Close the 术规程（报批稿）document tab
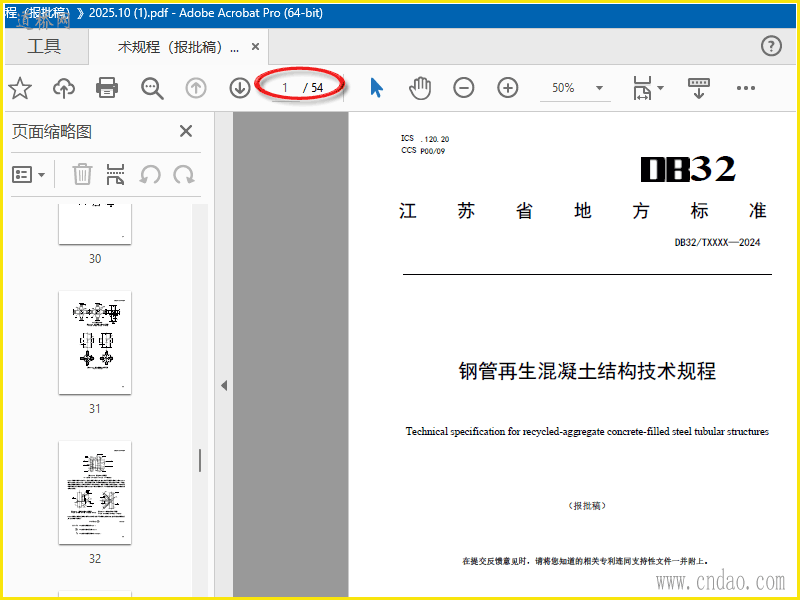 tap(256, 47)
